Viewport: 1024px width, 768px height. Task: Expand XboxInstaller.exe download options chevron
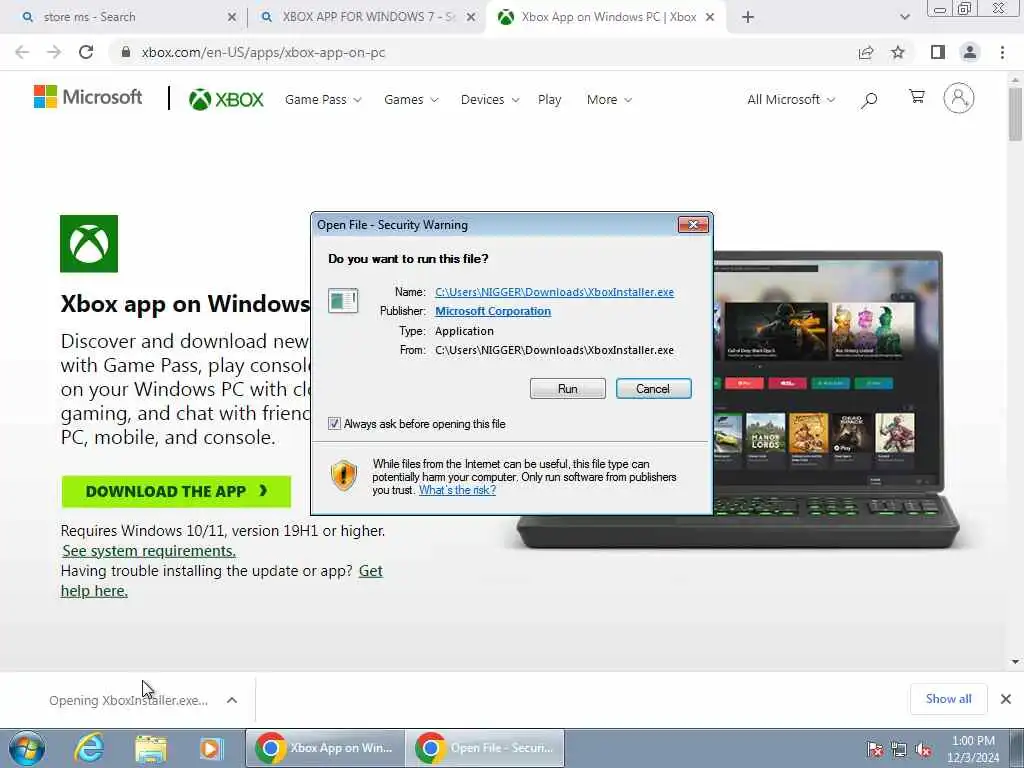[232, 700]
